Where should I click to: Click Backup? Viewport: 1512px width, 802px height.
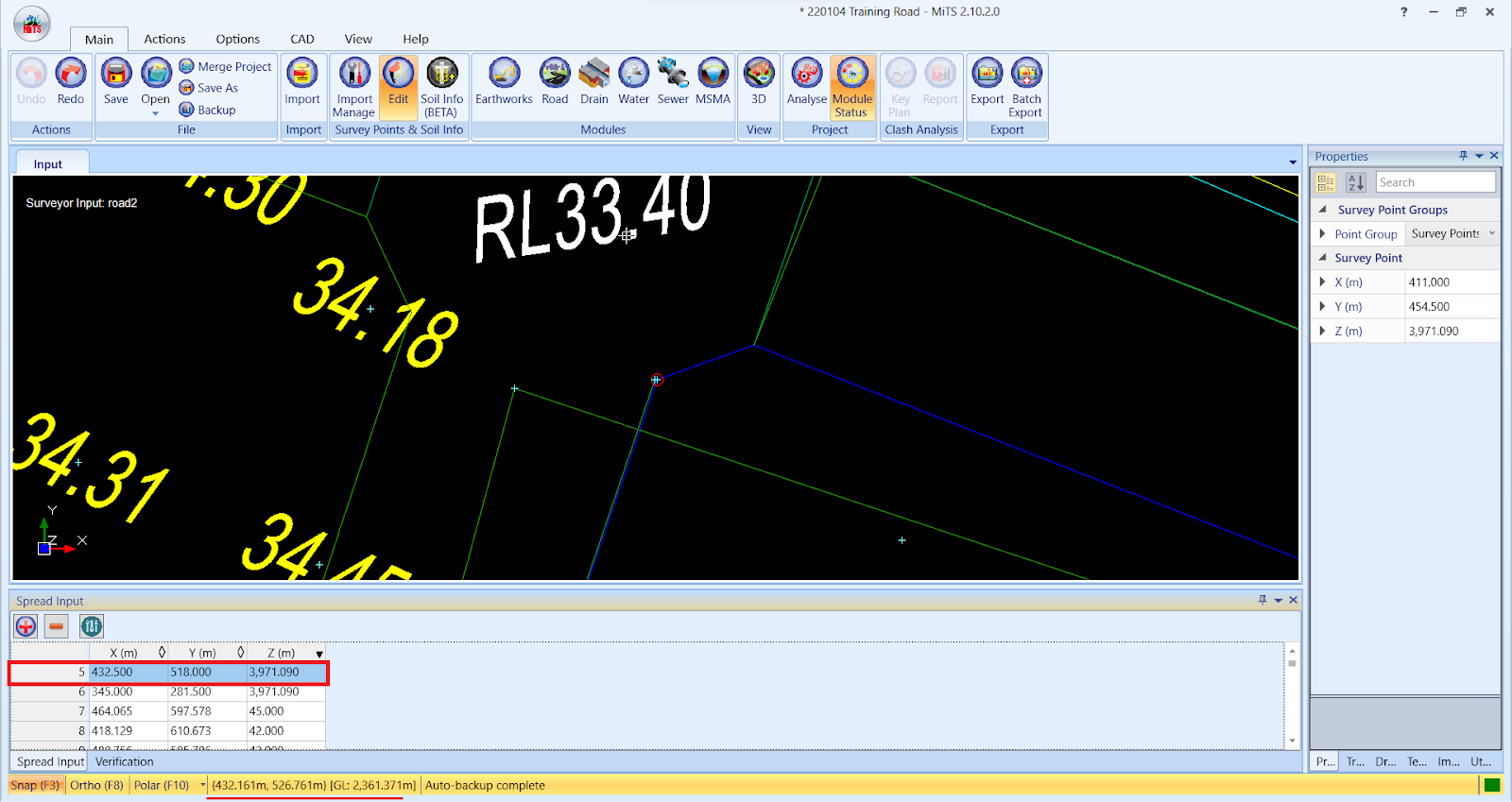pyautogui.click(x=207, y=110)
